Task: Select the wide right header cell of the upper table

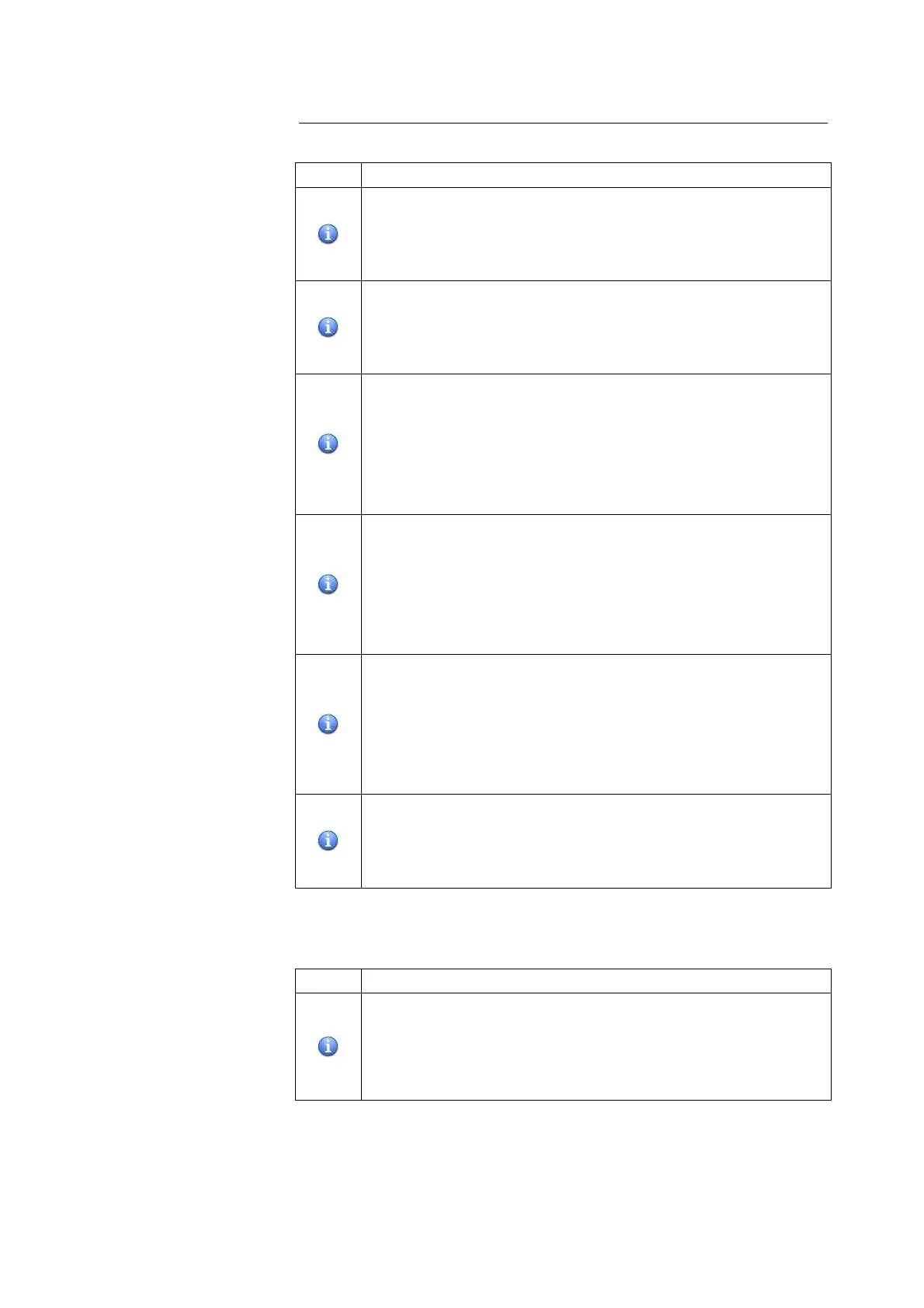Action: click(596, 175)
